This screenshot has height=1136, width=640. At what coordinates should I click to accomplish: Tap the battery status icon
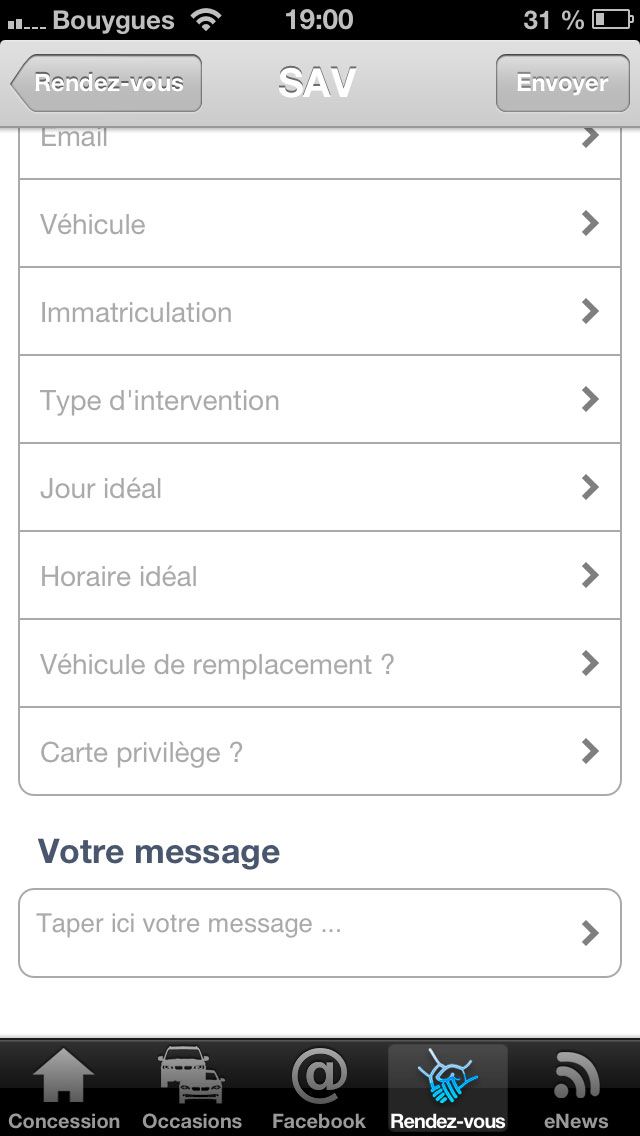pyautogui.click(x=611, y=19)
